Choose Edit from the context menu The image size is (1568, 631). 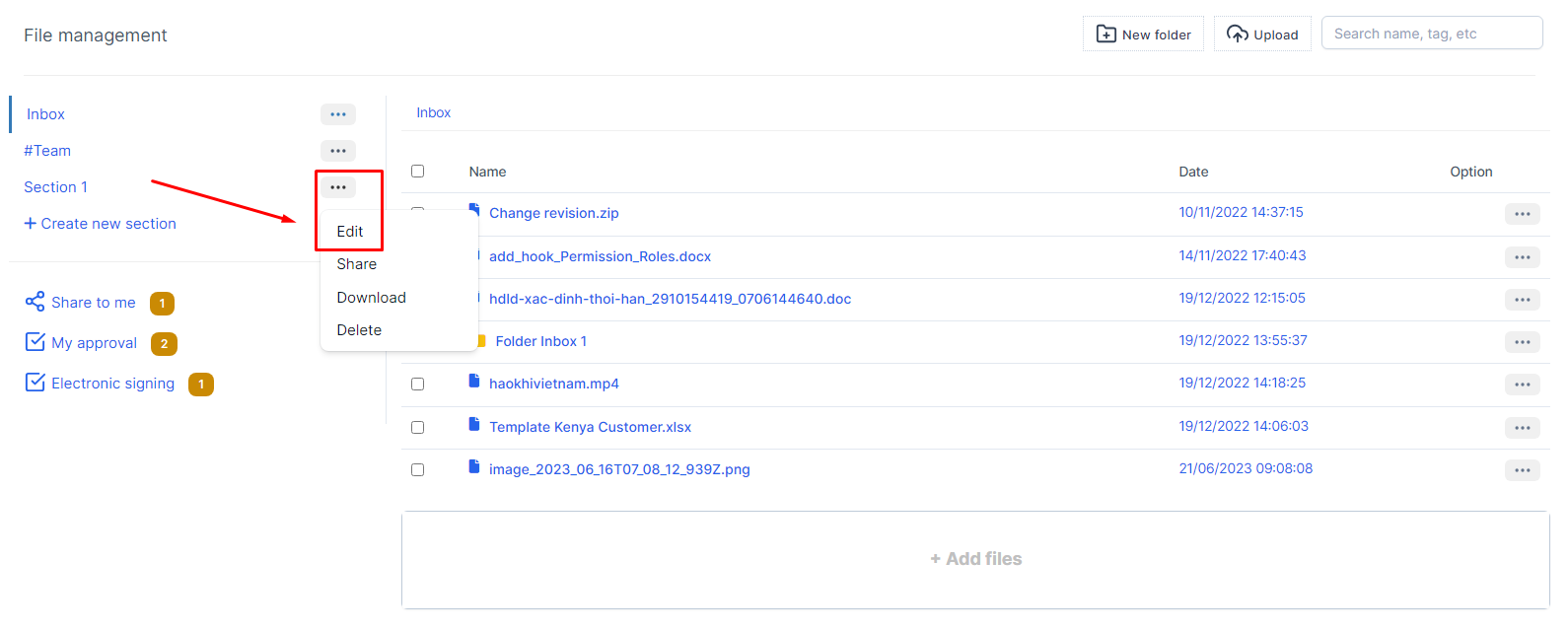coord(350,232)
